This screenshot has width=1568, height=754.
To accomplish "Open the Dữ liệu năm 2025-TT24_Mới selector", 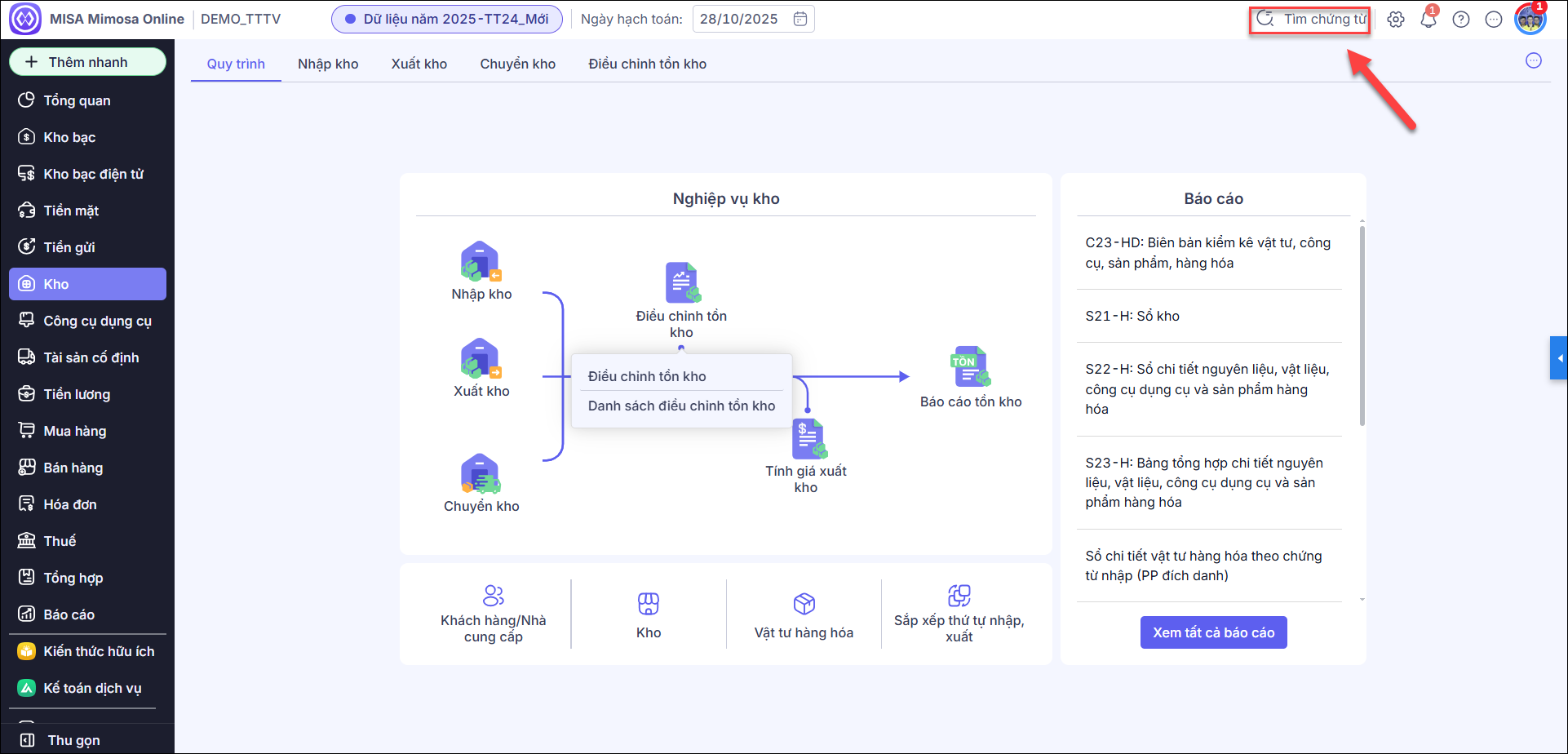I will click(447, 20).
